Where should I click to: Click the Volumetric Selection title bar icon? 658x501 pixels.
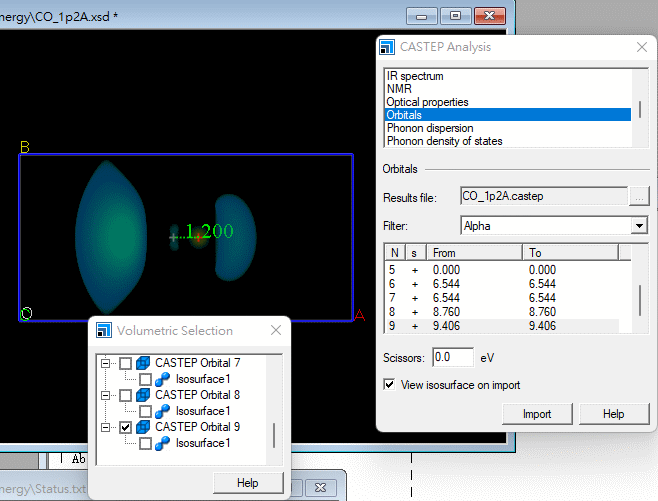[x=103, y=330]
